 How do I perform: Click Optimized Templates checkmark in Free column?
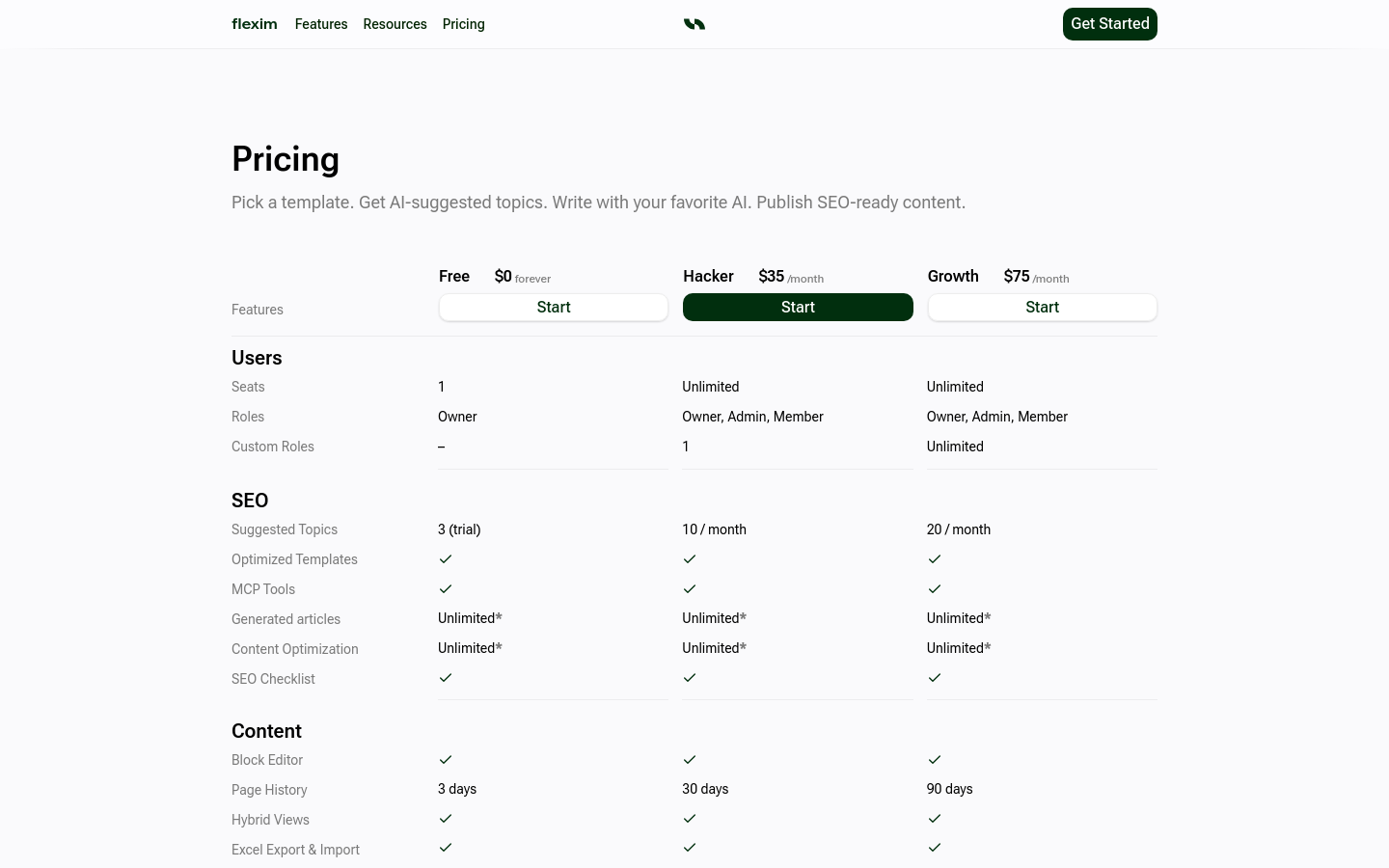(x=446, y=559)
